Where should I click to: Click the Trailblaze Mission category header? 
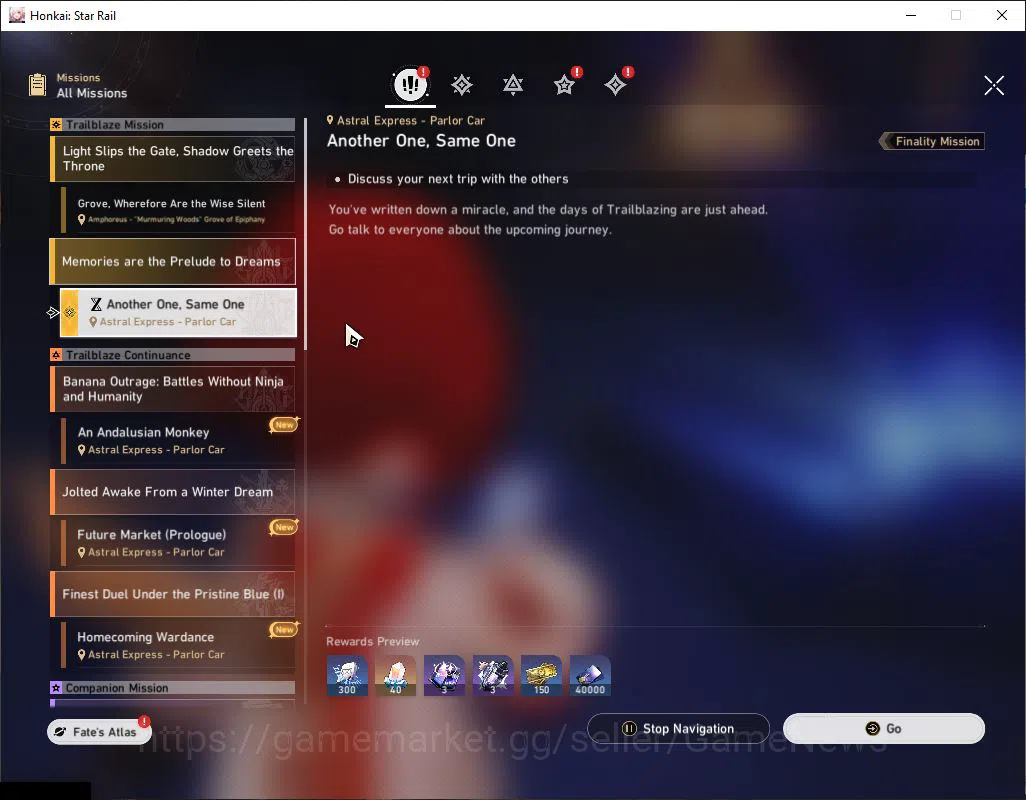pos(173,124)
